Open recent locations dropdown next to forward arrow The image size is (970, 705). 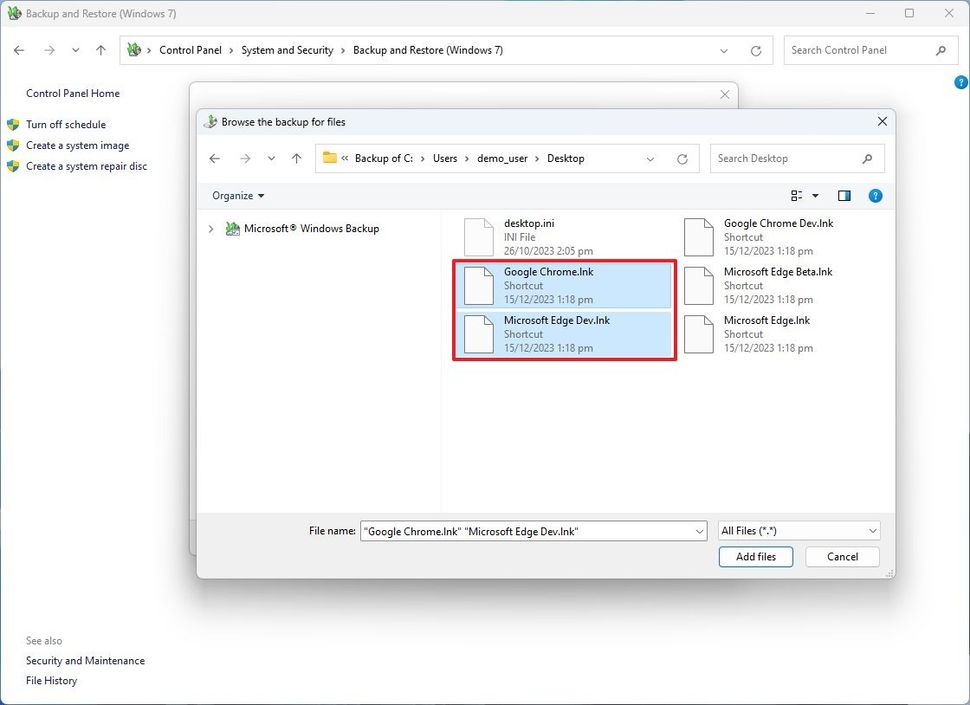[270, 158]
